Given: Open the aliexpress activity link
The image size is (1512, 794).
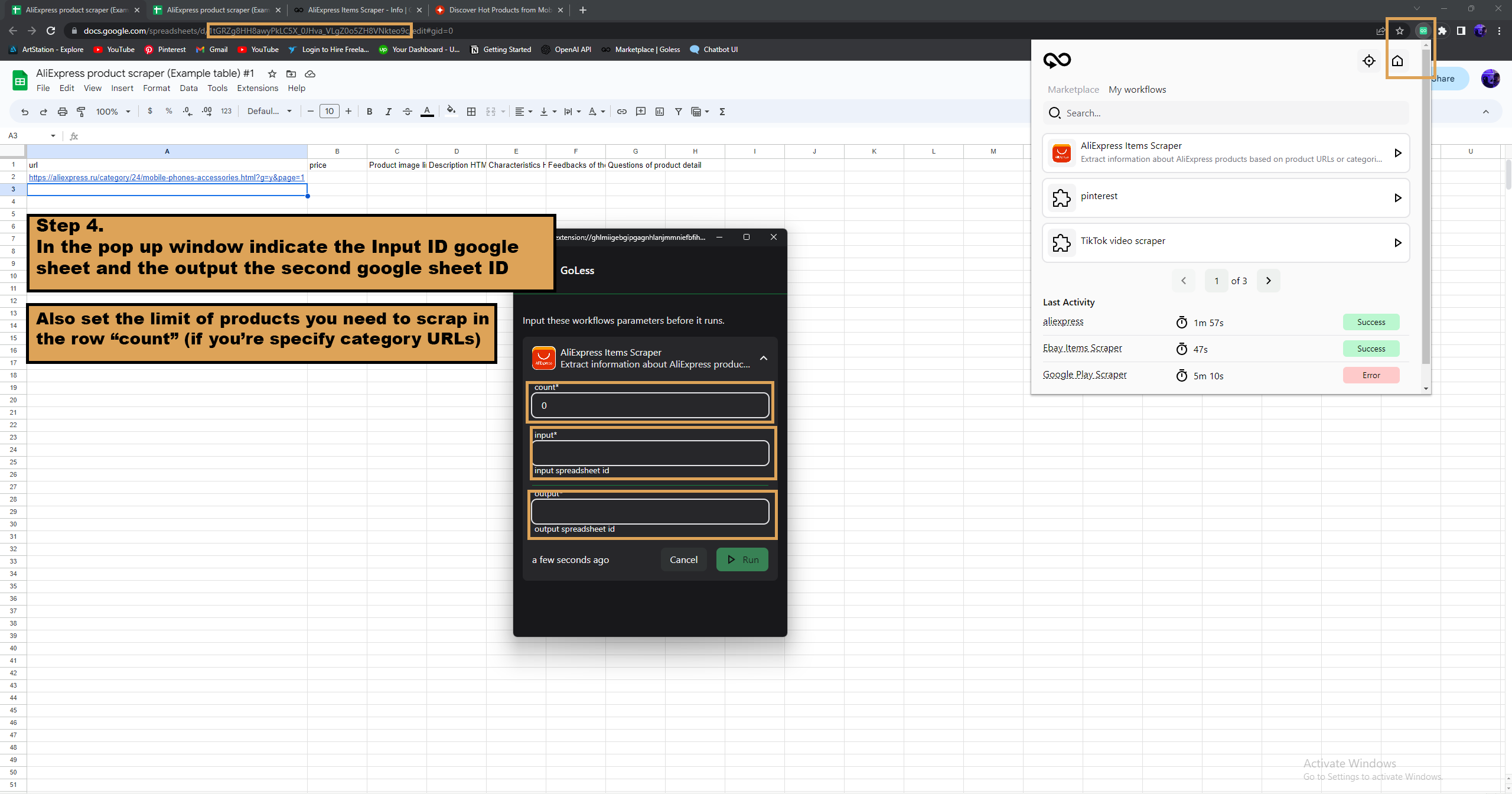Looking at the screenshot, I should pos(1063,321).
